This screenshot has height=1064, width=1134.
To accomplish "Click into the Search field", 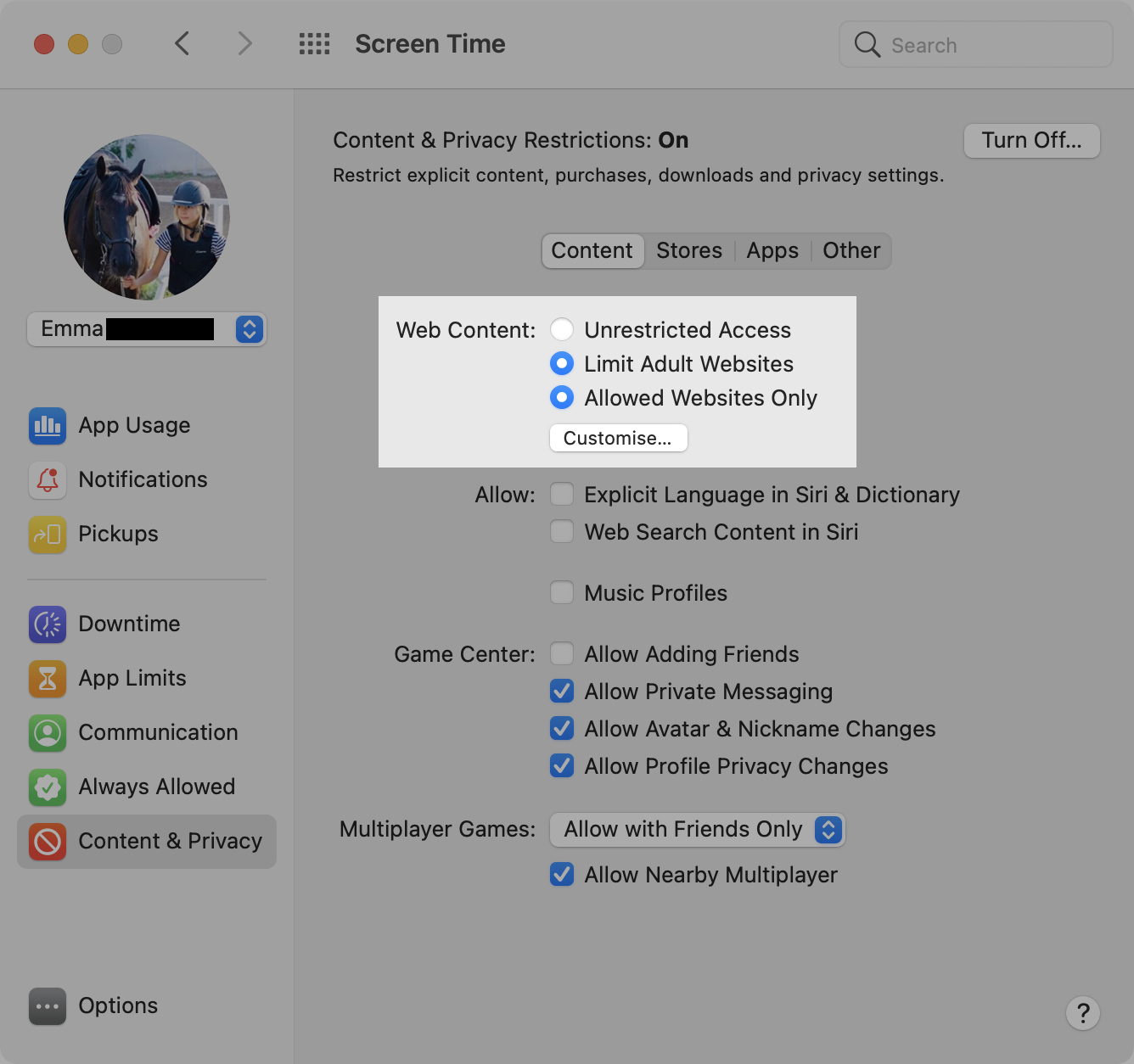I will click(976, 45).
